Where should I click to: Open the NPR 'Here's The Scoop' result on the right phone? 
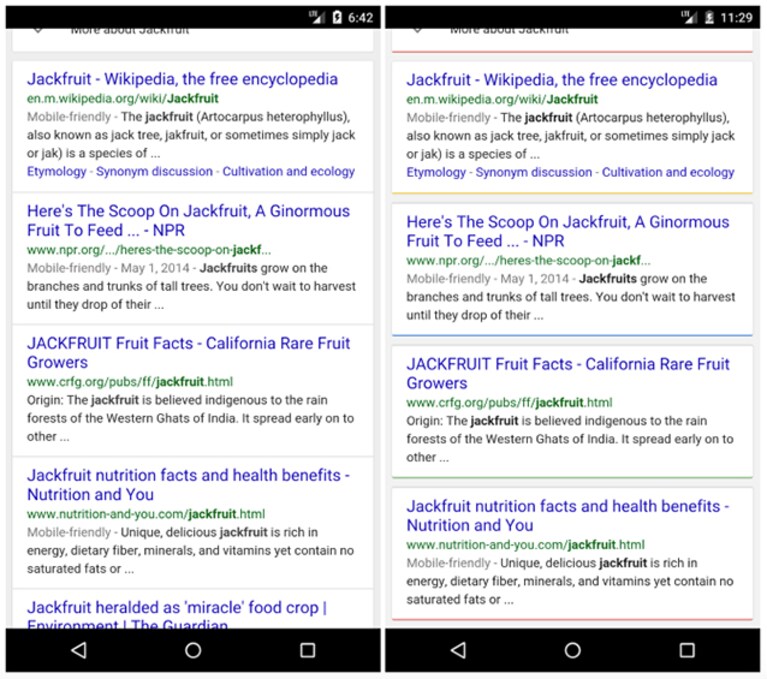[568, 231]
